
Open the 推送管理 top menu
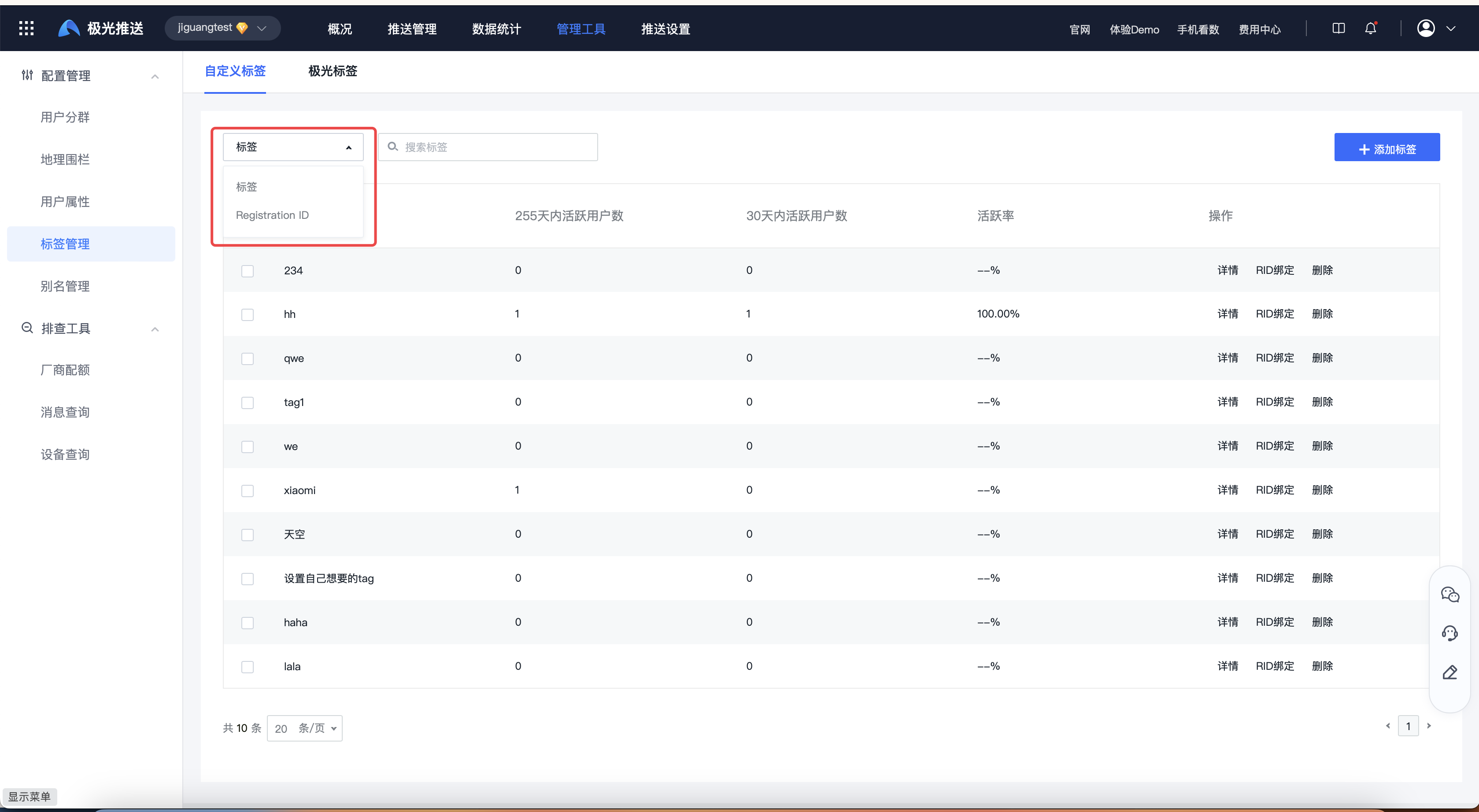(x=412, y=29)
